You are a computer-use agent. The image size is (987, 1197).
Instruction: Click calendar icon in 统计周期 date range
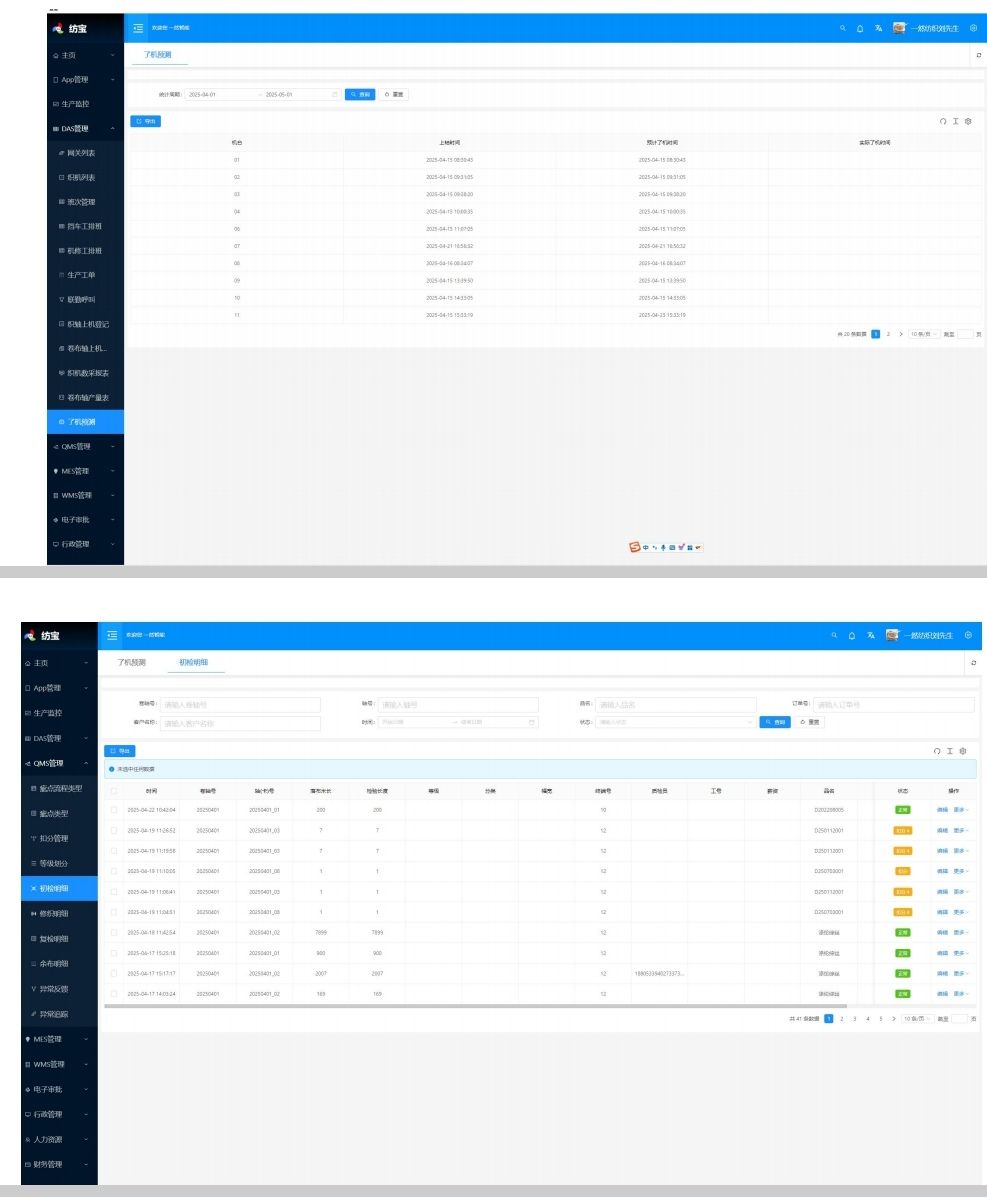pyautogui.click(x=335, y=94)
